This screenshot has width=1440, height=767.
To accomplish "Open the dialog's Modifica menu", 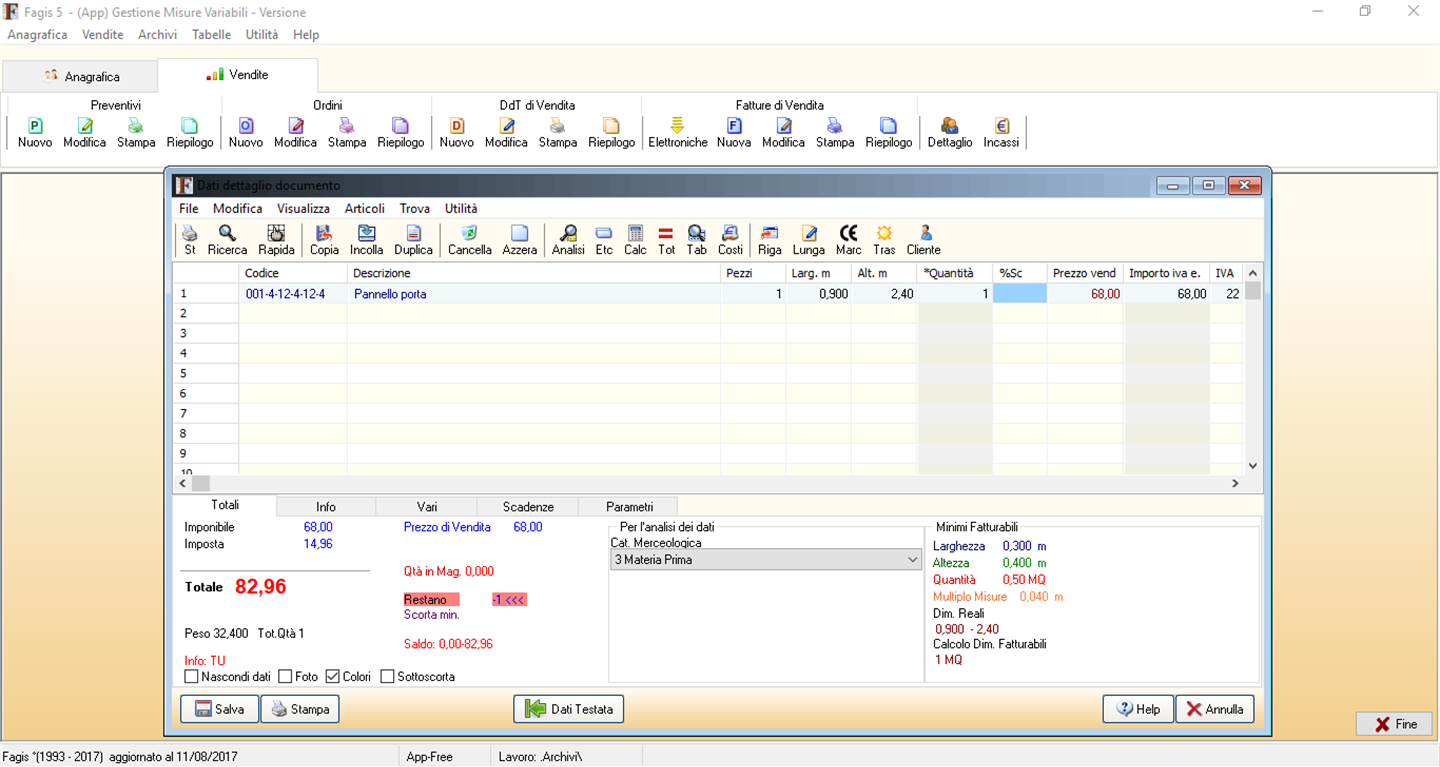I will coord(238,209).
